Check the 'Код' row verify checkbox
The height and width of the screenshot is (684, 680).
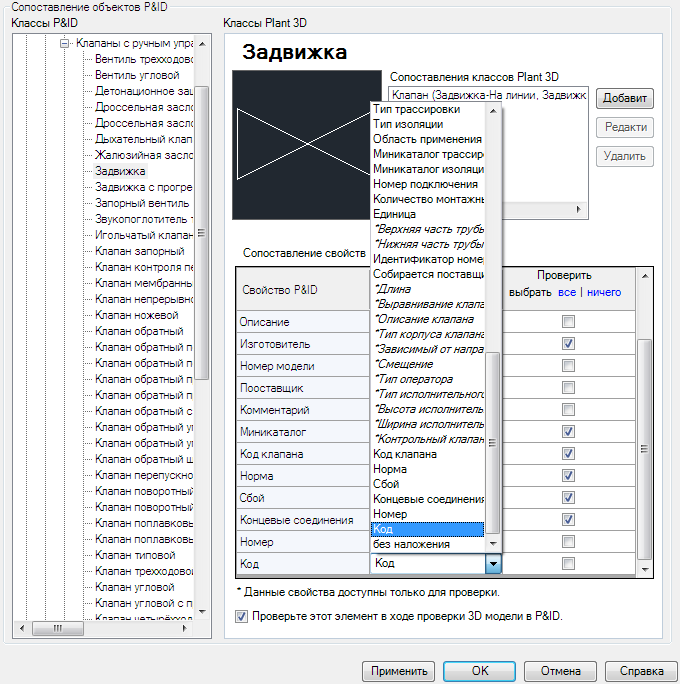568,564
